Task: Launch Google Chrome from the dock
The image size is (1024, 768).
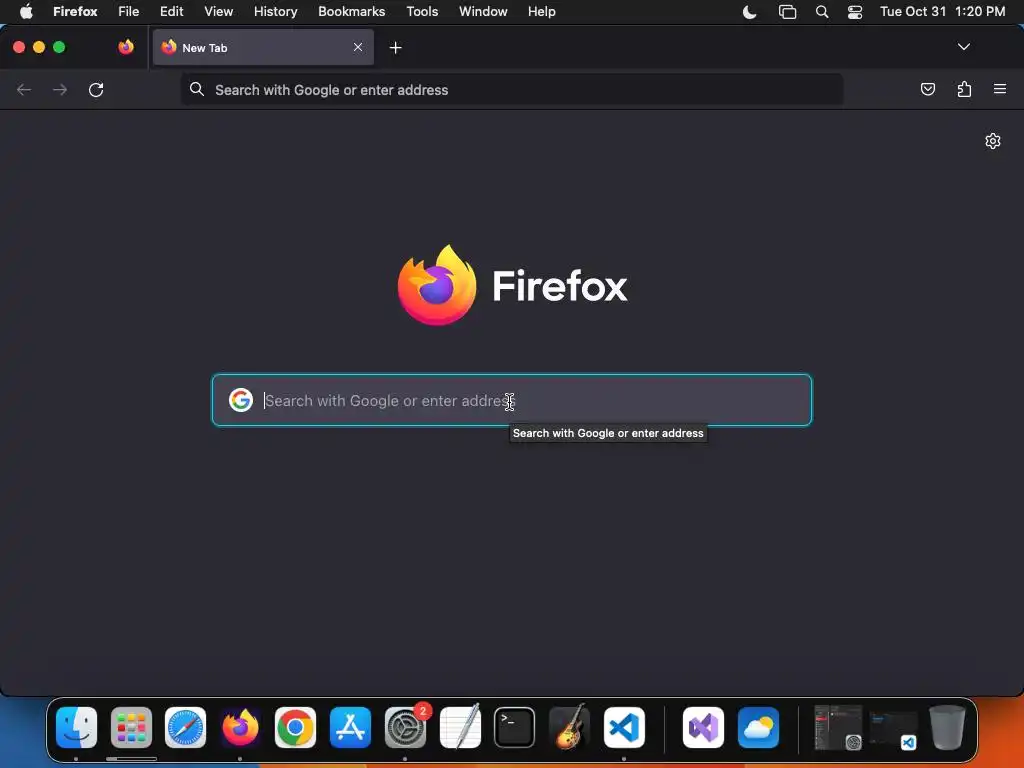Action: click(x=295, y=727)
